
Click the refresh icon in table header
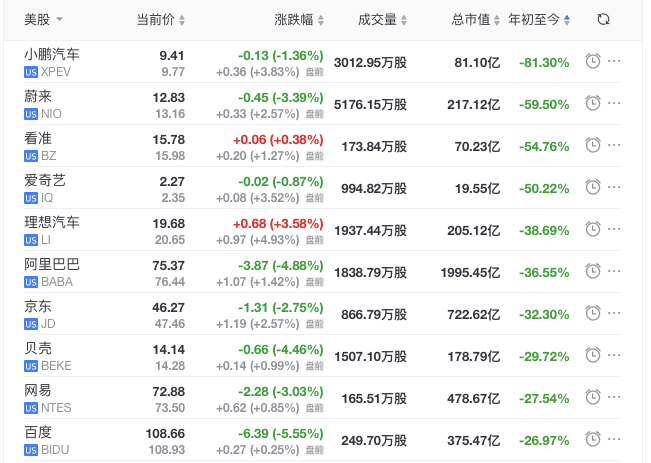[603, 20]
